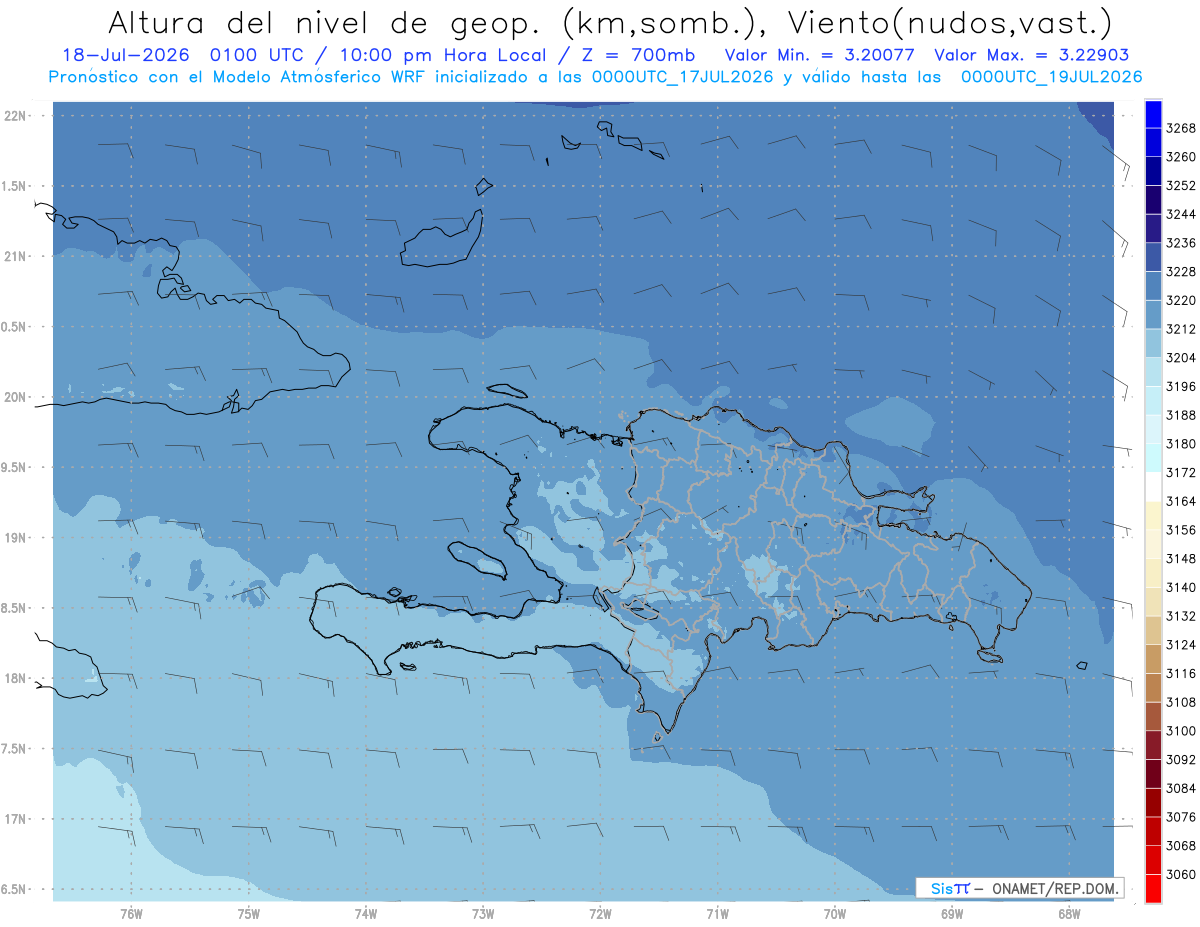Select valid-until time '0000UTC_19JUL2026'
The image size is (1200, 927).
coord(1051,77)
